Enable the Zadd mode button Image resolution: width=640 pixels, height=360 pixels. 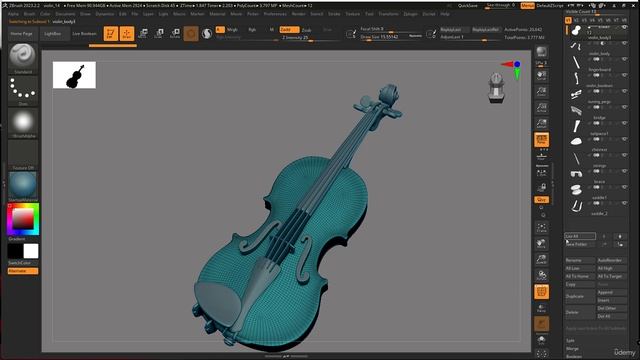289,30
